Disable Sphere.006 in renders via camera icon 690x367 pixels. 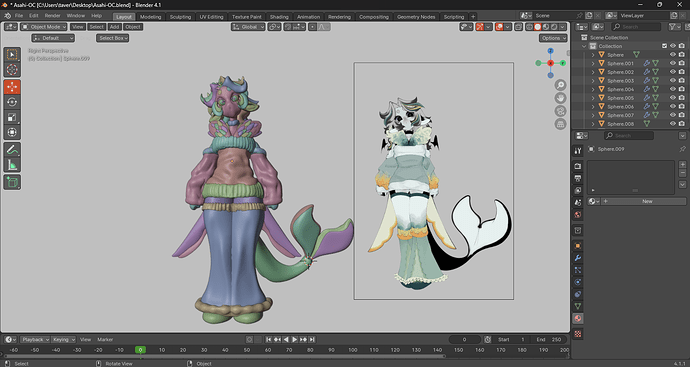(682, 106)
